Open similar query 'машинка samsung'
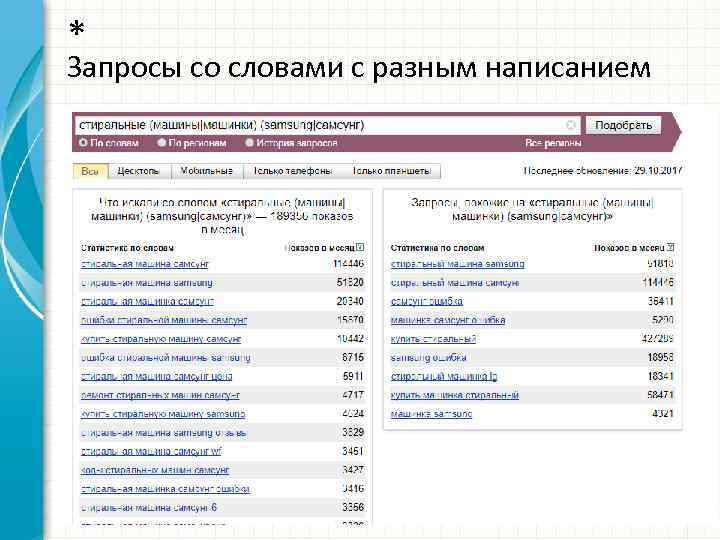The image size is (720, 540). tap(431, 414)
